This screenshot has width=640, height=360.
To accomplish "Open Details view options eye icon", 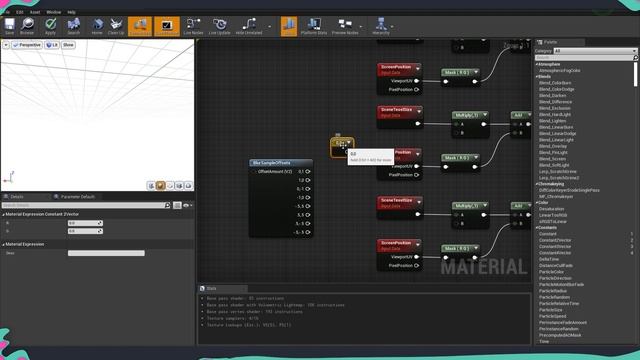I will point(187,205).
